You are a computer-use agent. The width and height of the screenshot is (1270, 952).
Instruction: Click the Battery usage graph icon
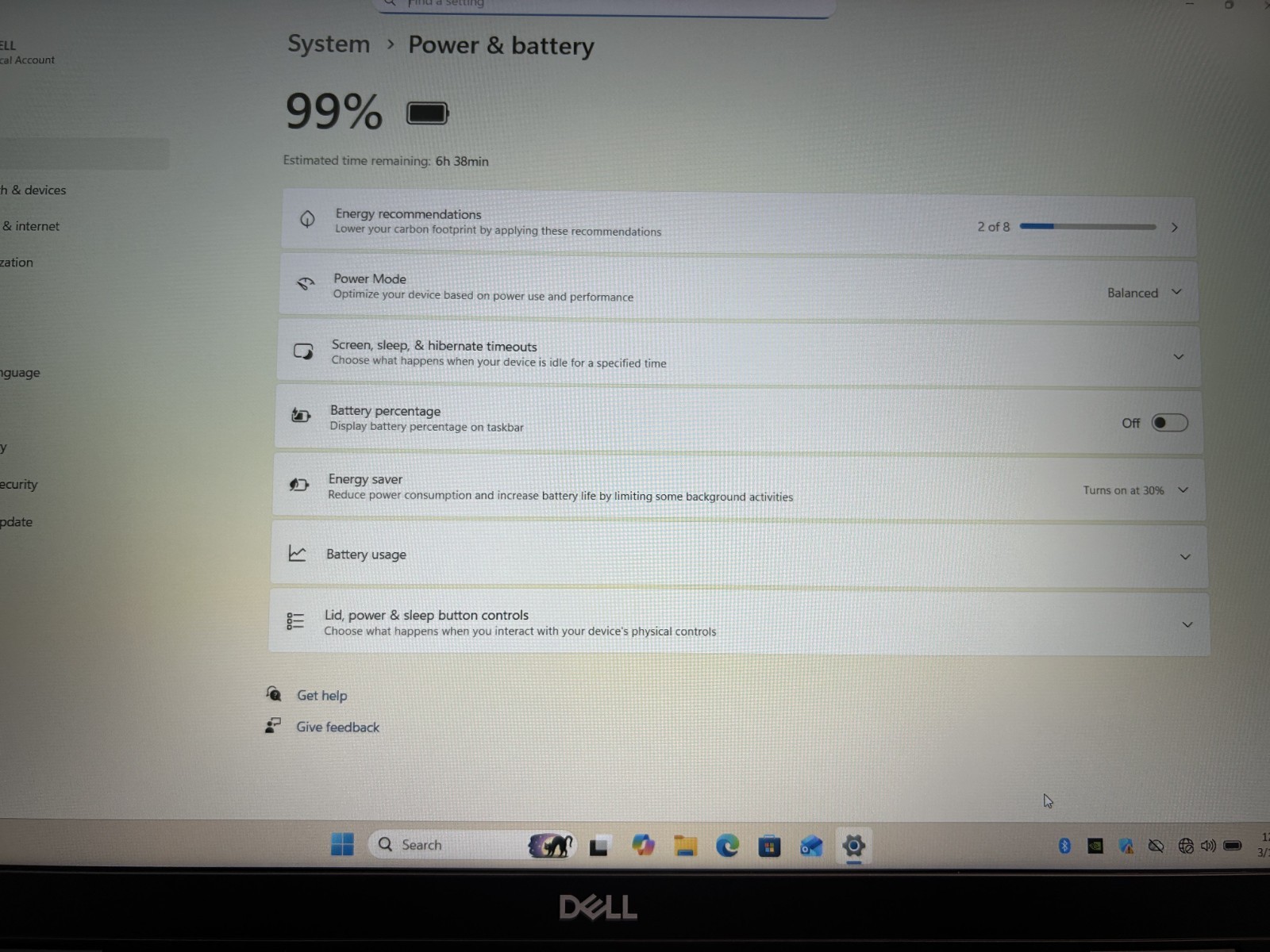297,553
